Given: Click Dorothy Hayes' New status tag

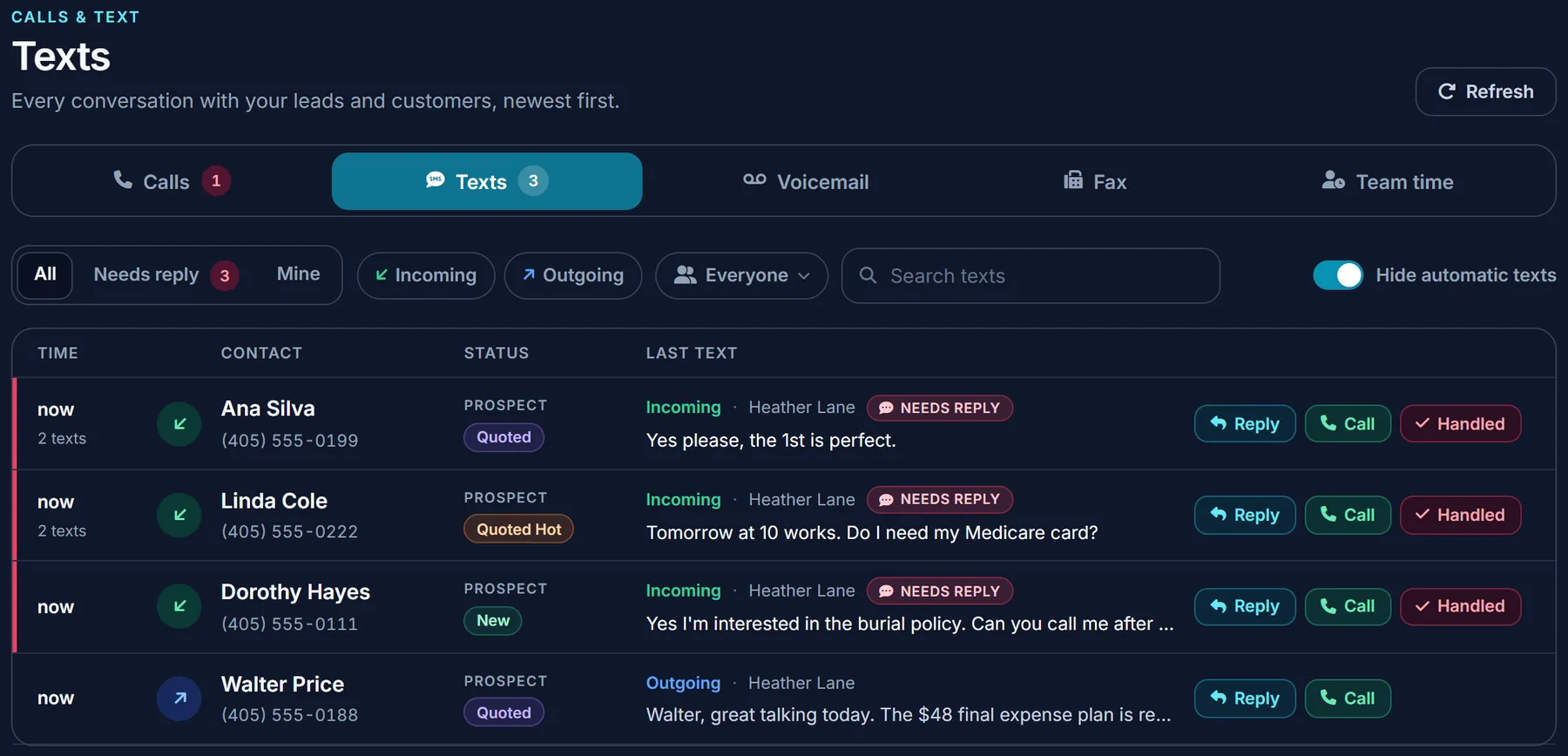Looking at the screenshot, I should (x=493, y=620).
